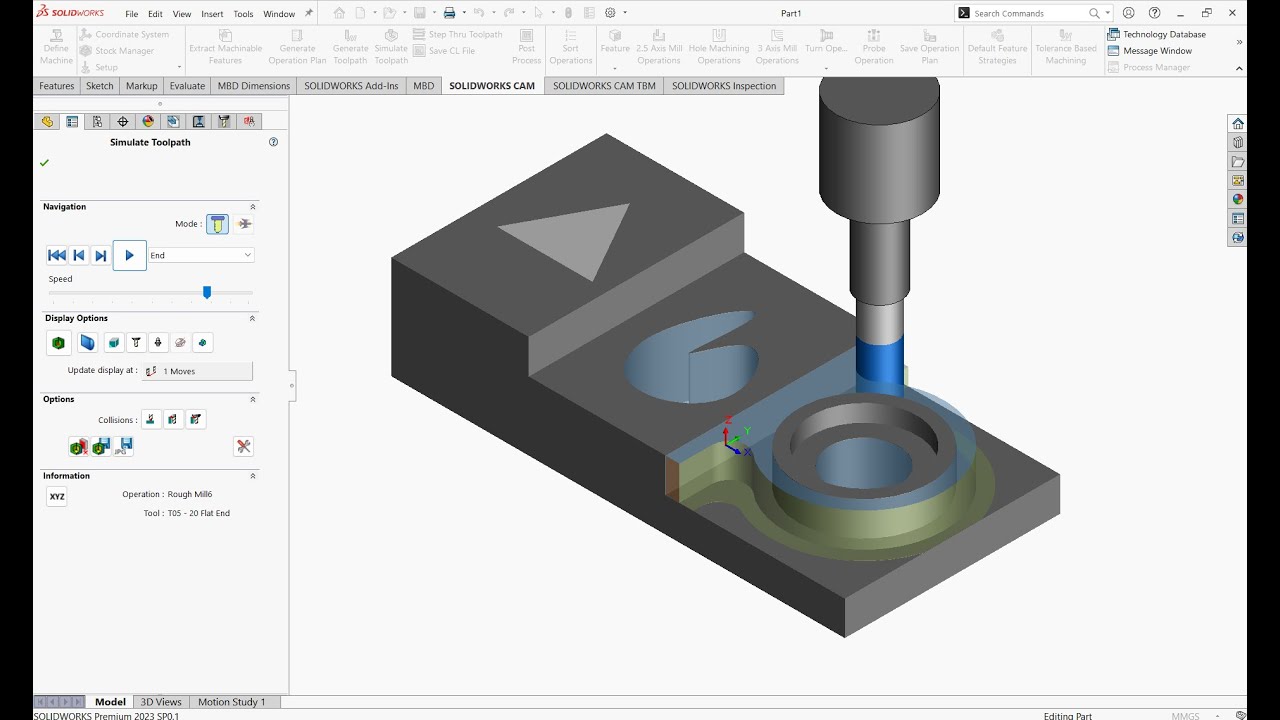Click the Home icon in the quick toolbar
1280x720 pixels.
(339, 13)
